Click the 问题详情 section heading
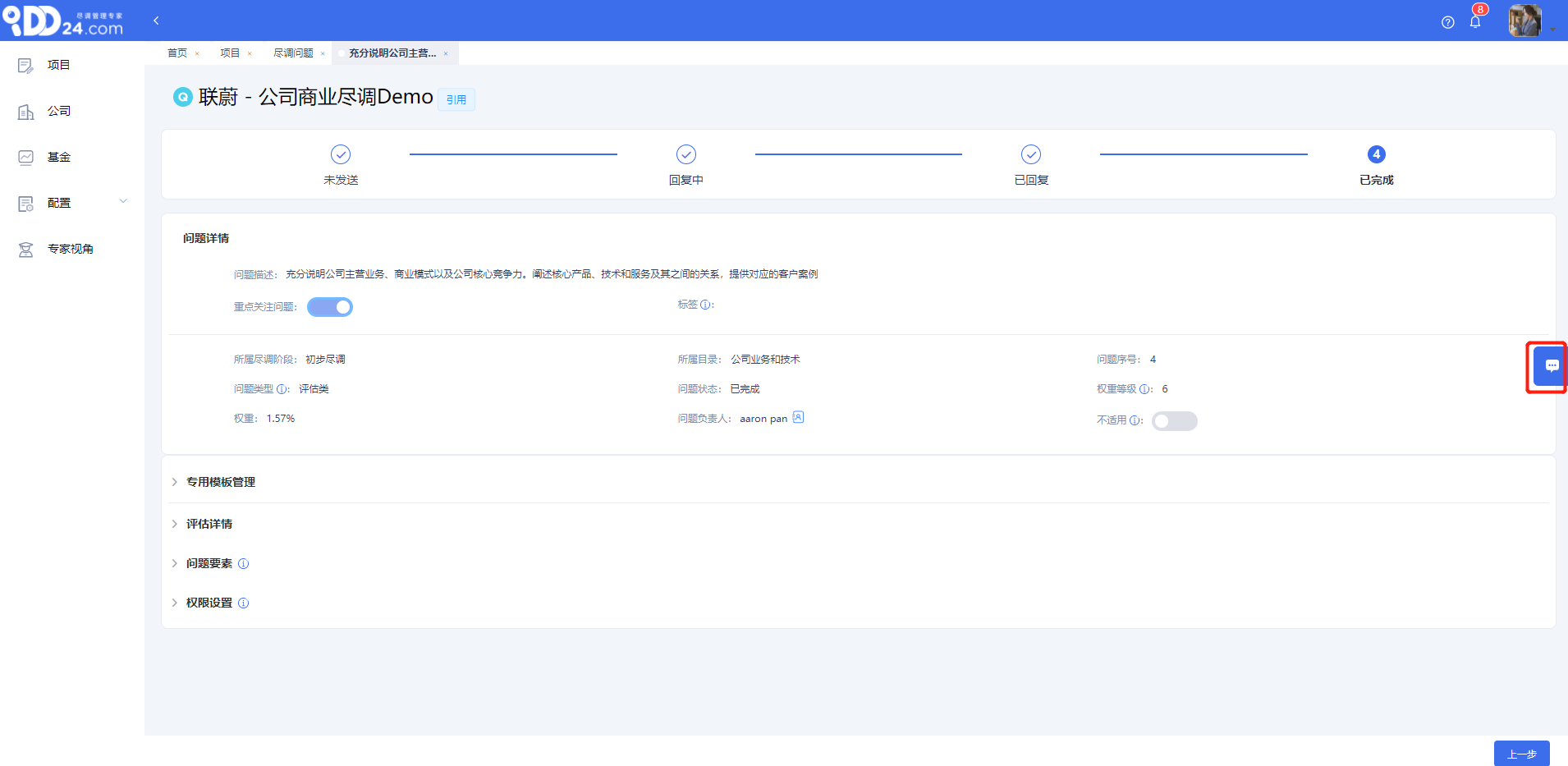The height and width of the screenshot is (766, 1568). pyautogui.click(x=206, y=238)
